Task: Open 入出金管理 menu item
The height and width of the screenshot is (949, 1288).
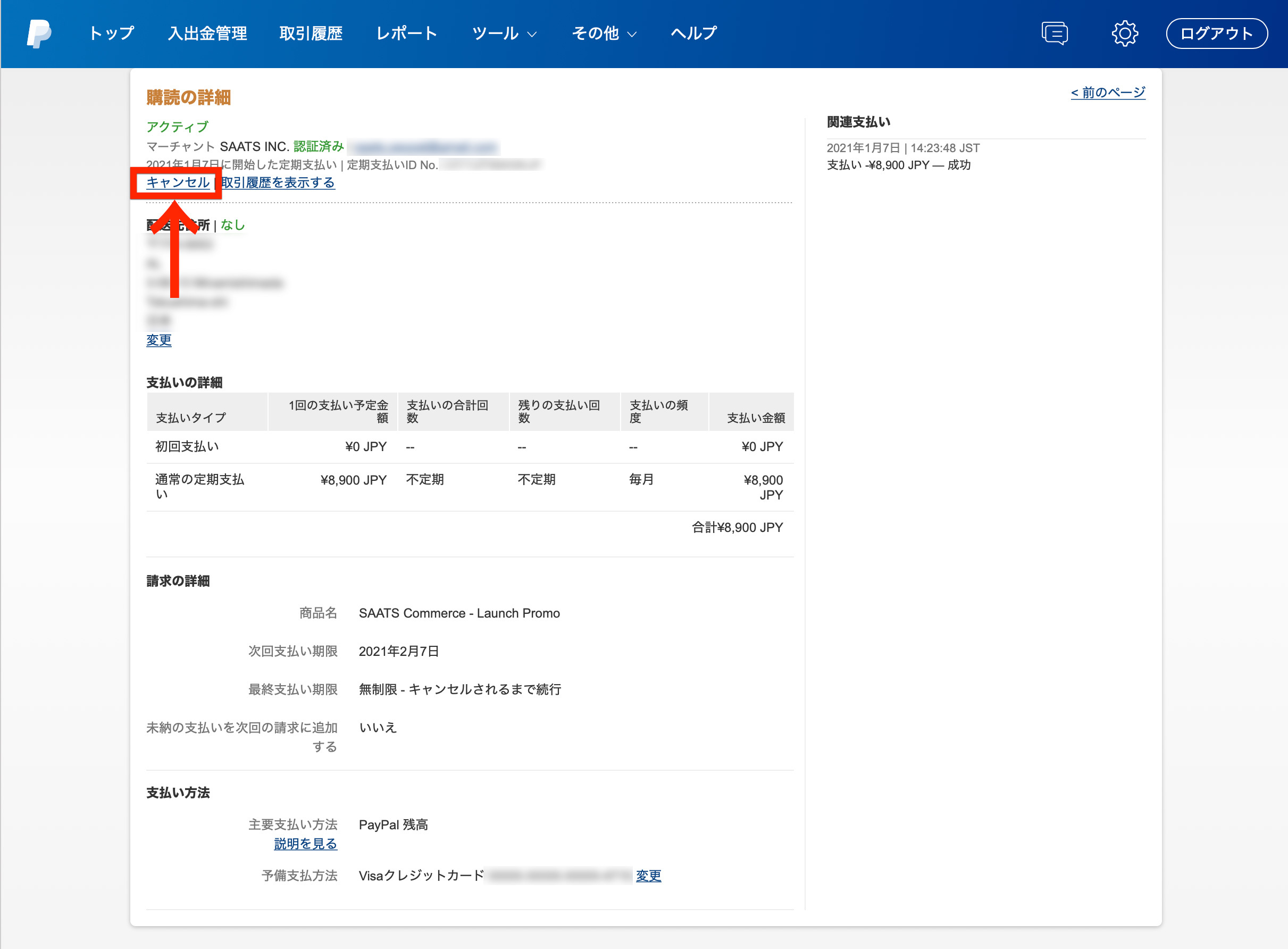Action: pos(207,34)
